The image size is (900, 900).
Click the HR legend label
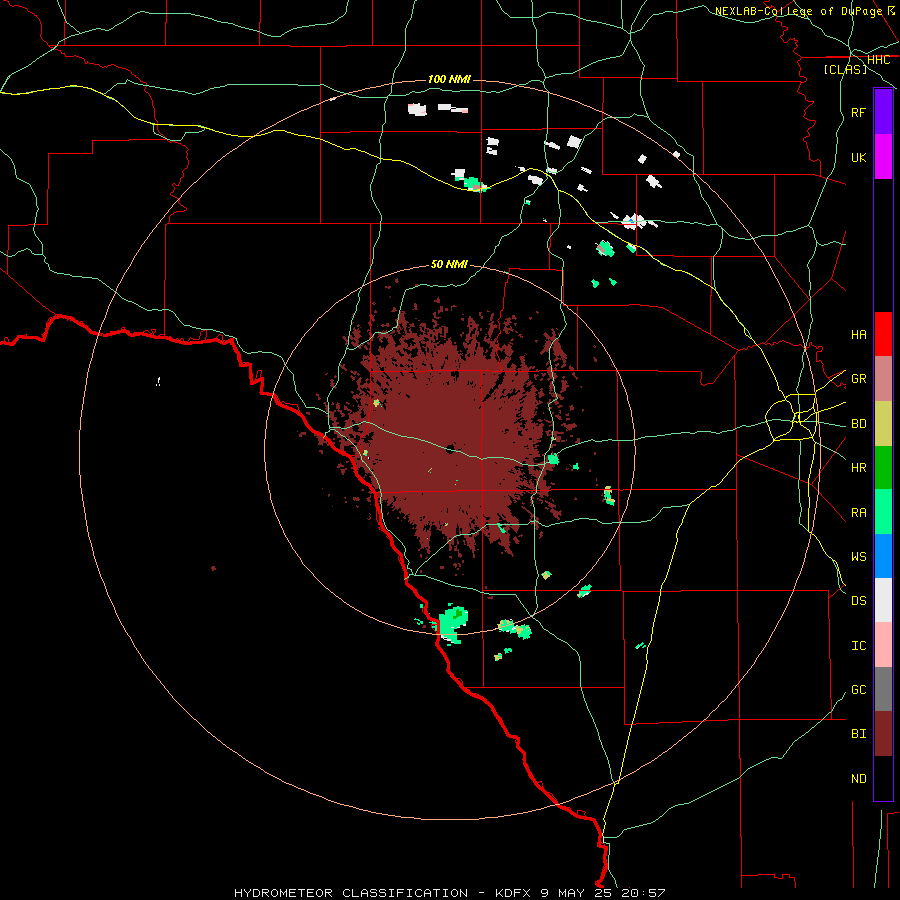pos(858,468)
